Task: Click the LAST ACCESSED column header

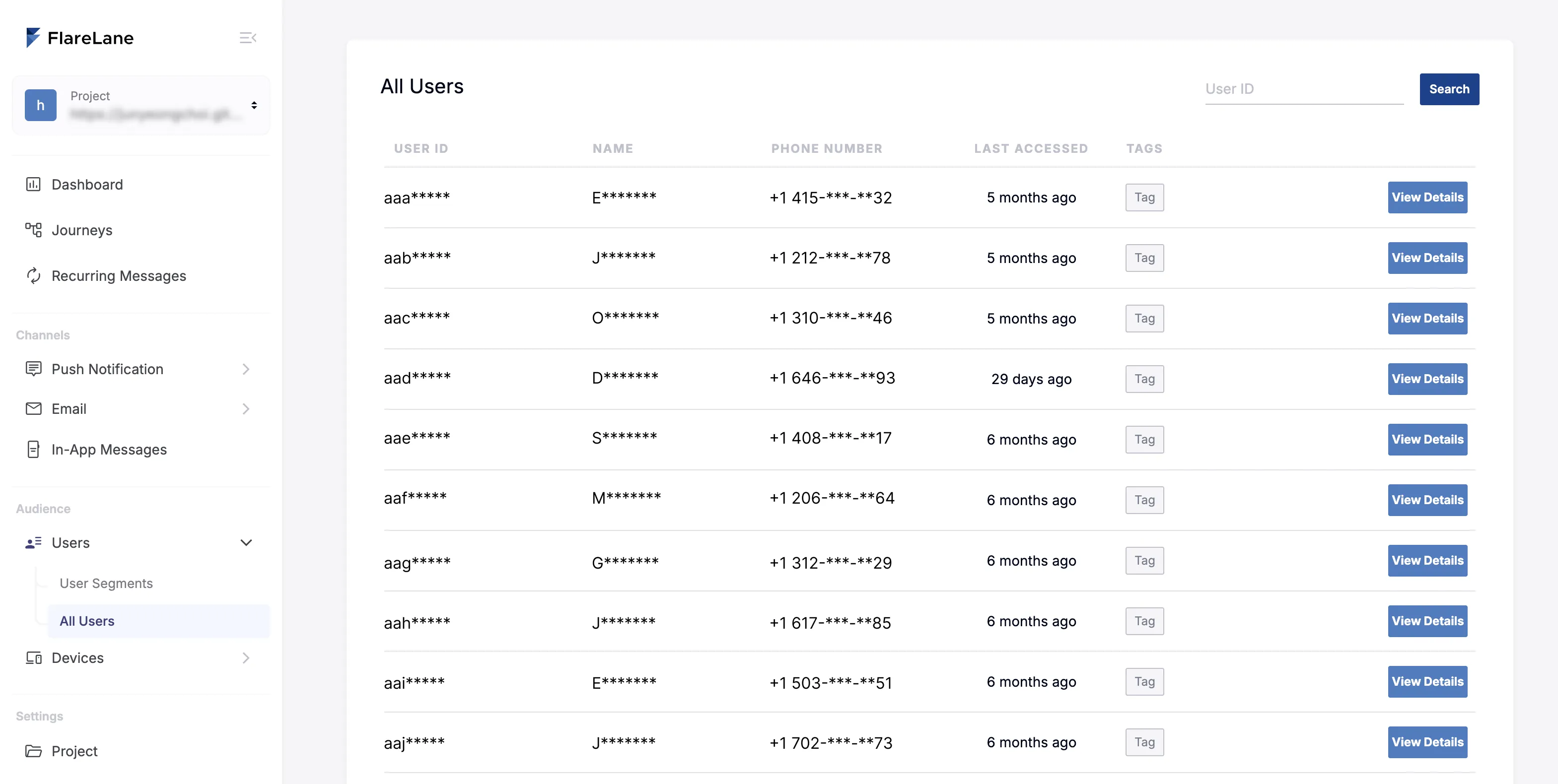Action: pyautogui.click(x=1031, y=148)
